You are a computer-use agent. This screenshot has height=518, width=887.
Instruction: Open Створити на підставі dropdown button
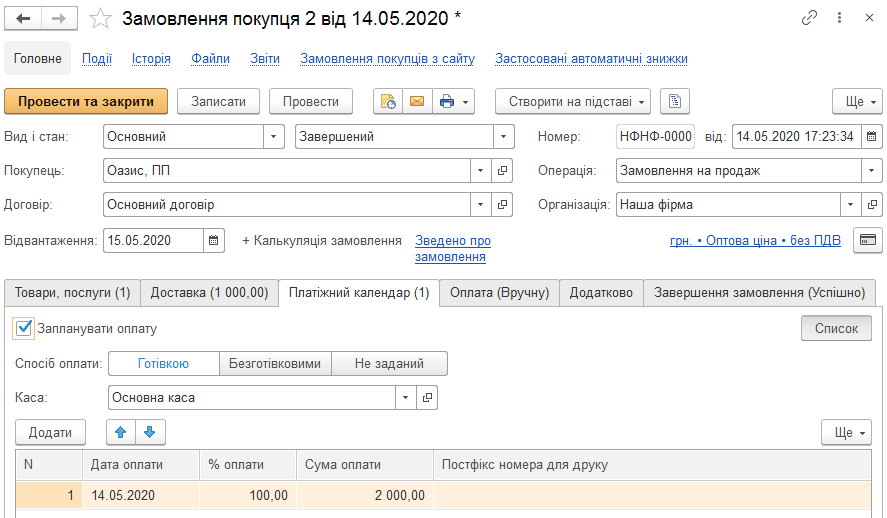572,101
